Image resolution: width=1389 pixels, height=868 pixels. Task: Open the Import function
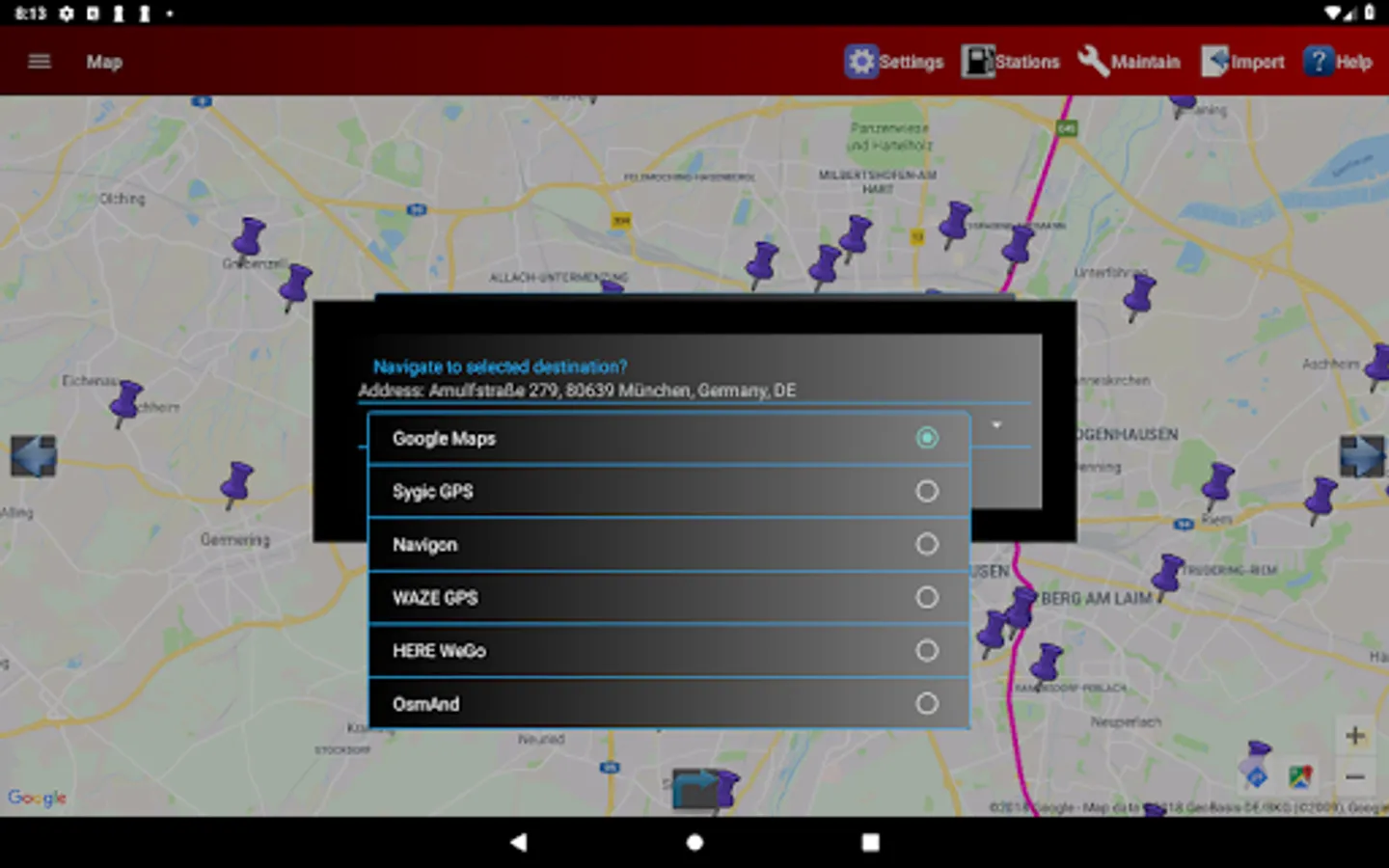[1242, 62]
